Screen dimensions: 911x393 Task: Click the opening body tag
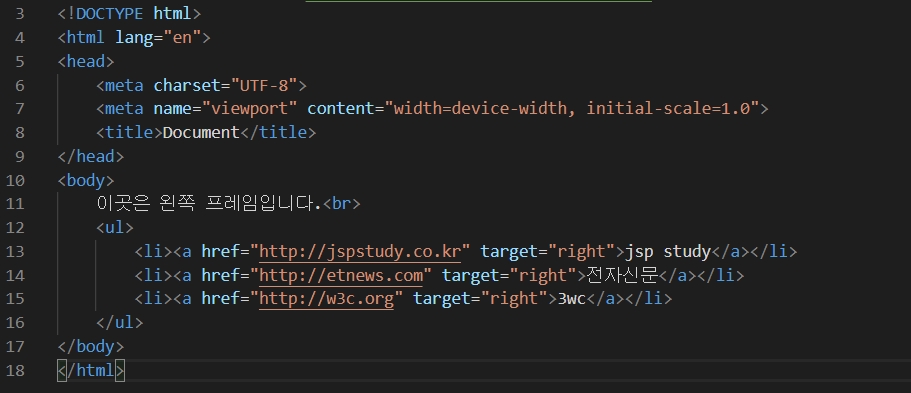click(x=86, y=180)
